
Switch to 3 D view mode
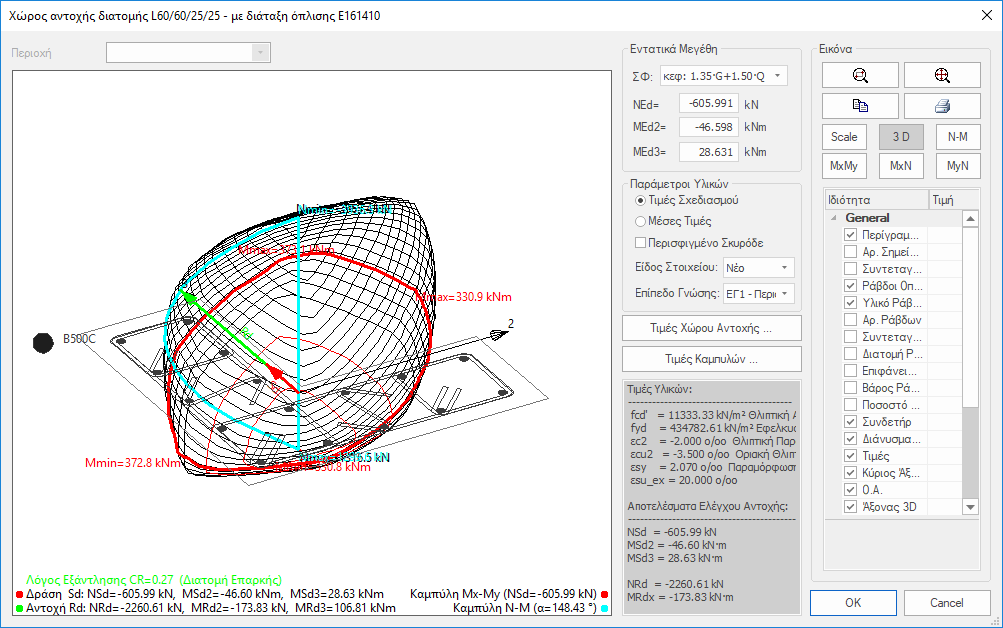[901, 137]
